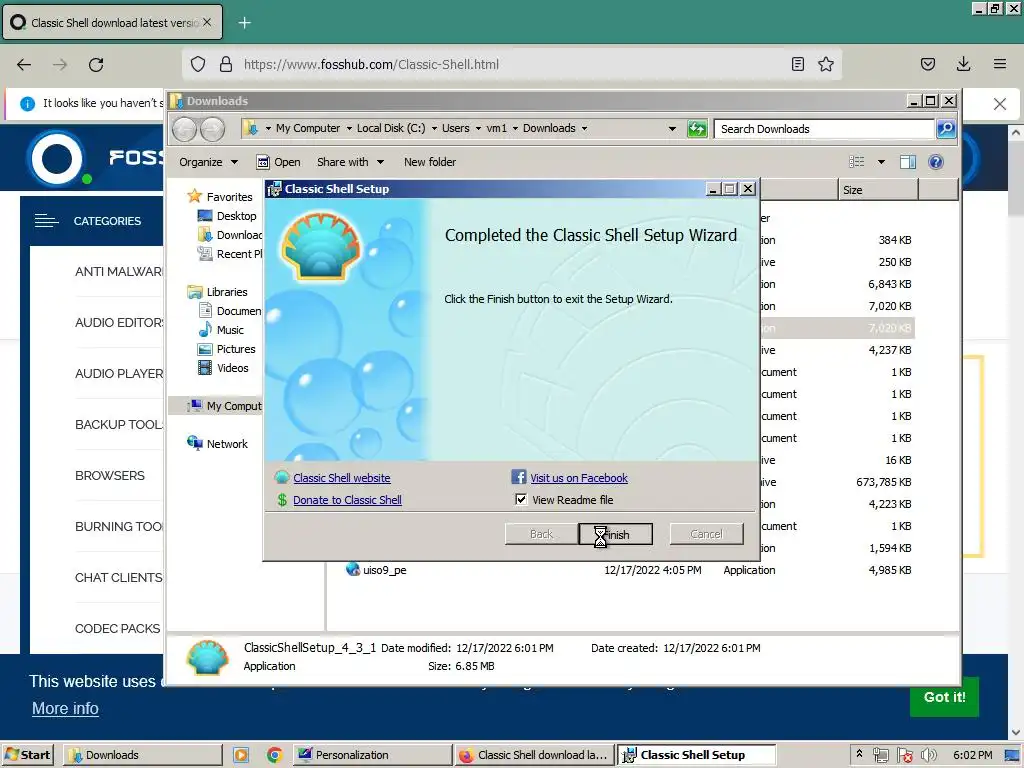Open Firefox downloads panel arrow

click(x=963, y=64)
